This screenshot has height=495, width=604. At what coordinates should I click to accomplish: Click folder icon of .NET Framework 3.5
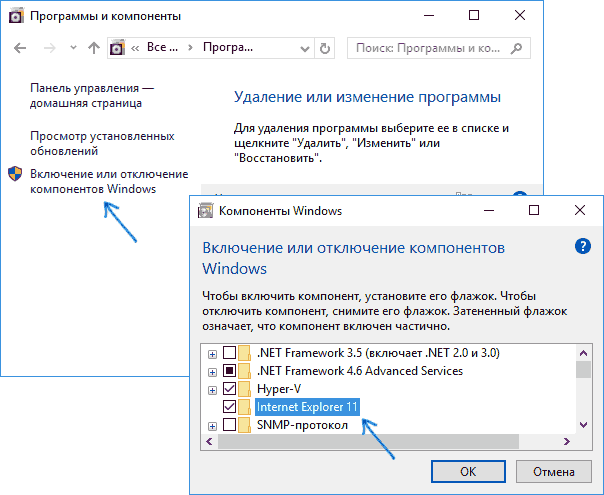pos(244,352)
